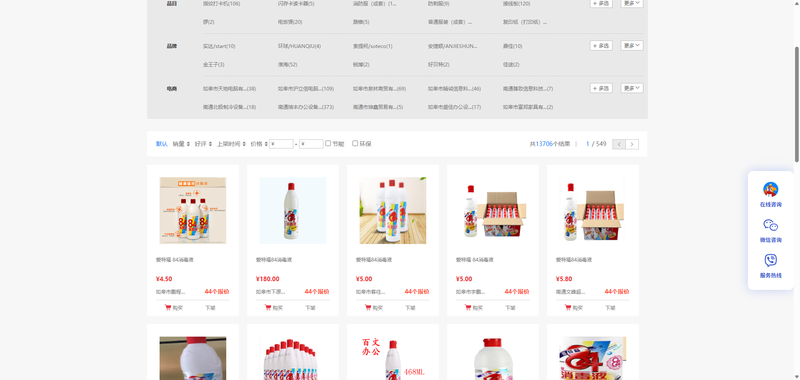Select the 默认 default sort tab
Image resolution: width=800 pixels, height=380 pixels.
tap(162, 144)
